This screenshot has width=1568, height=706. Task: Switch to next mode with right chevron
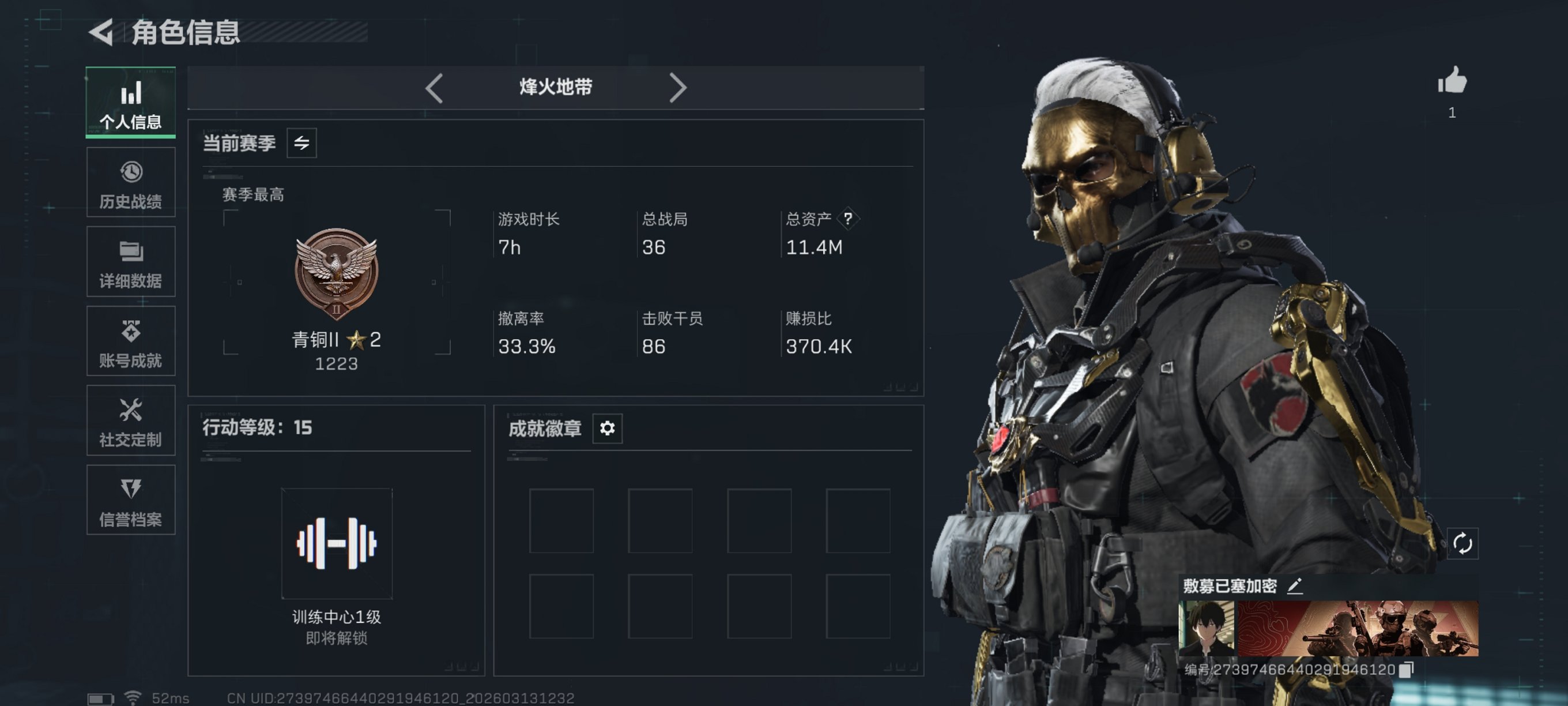coord(677,88)
